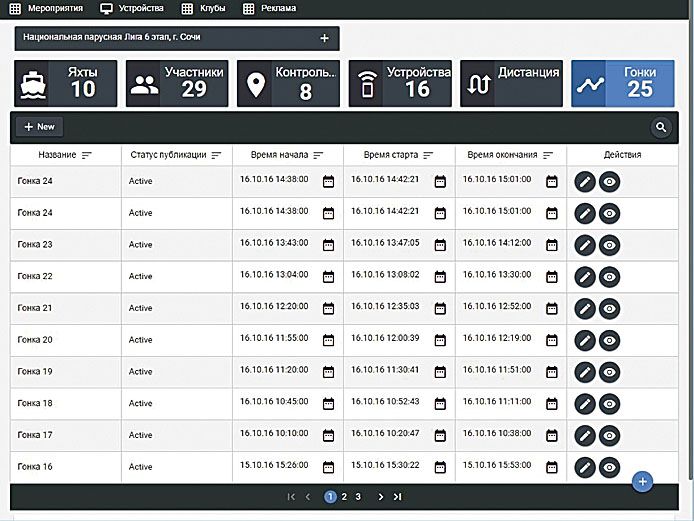Go to page 2 in pagination
Viewport: 694px width, 521px height.
(344, 496)
